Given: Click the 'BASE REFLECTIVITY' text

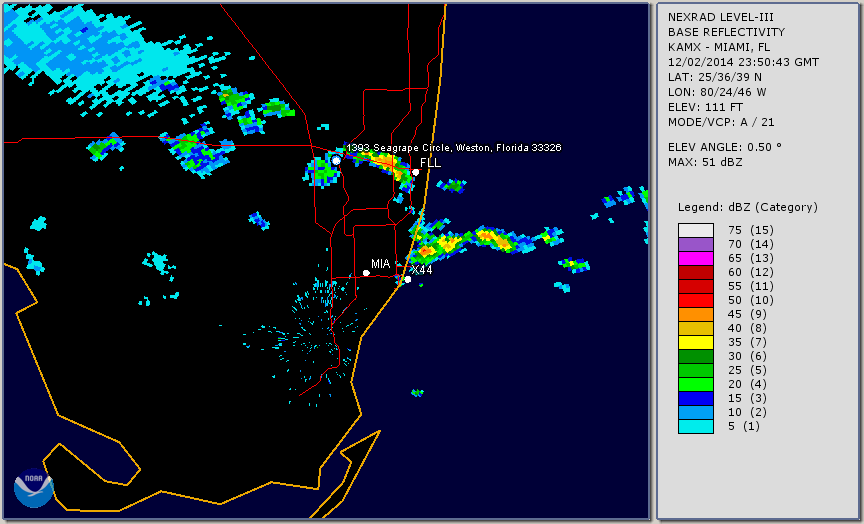Looking at the screenshot, I should coord(726,33).
